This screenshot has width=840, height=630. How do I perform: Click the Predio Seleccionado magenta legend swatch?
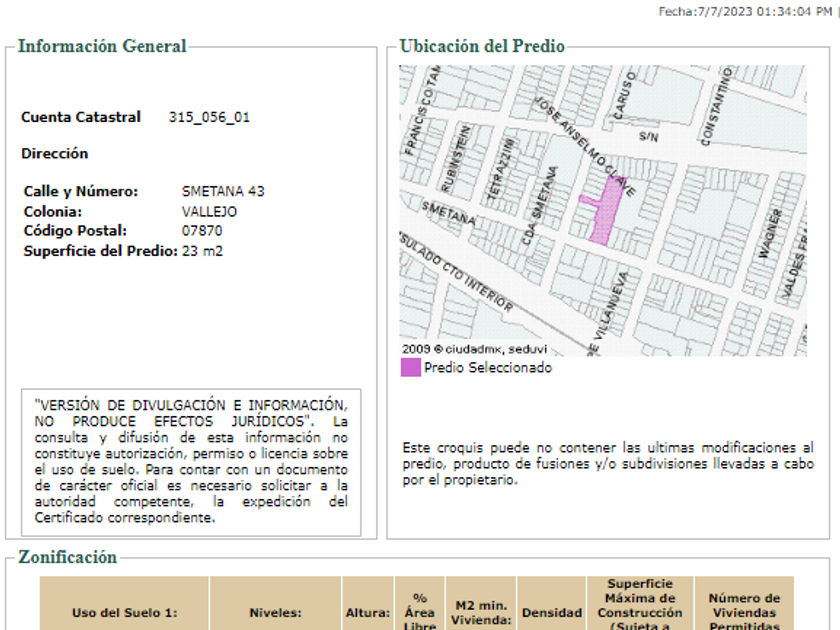pyautogui.click(x=411, y=368)
